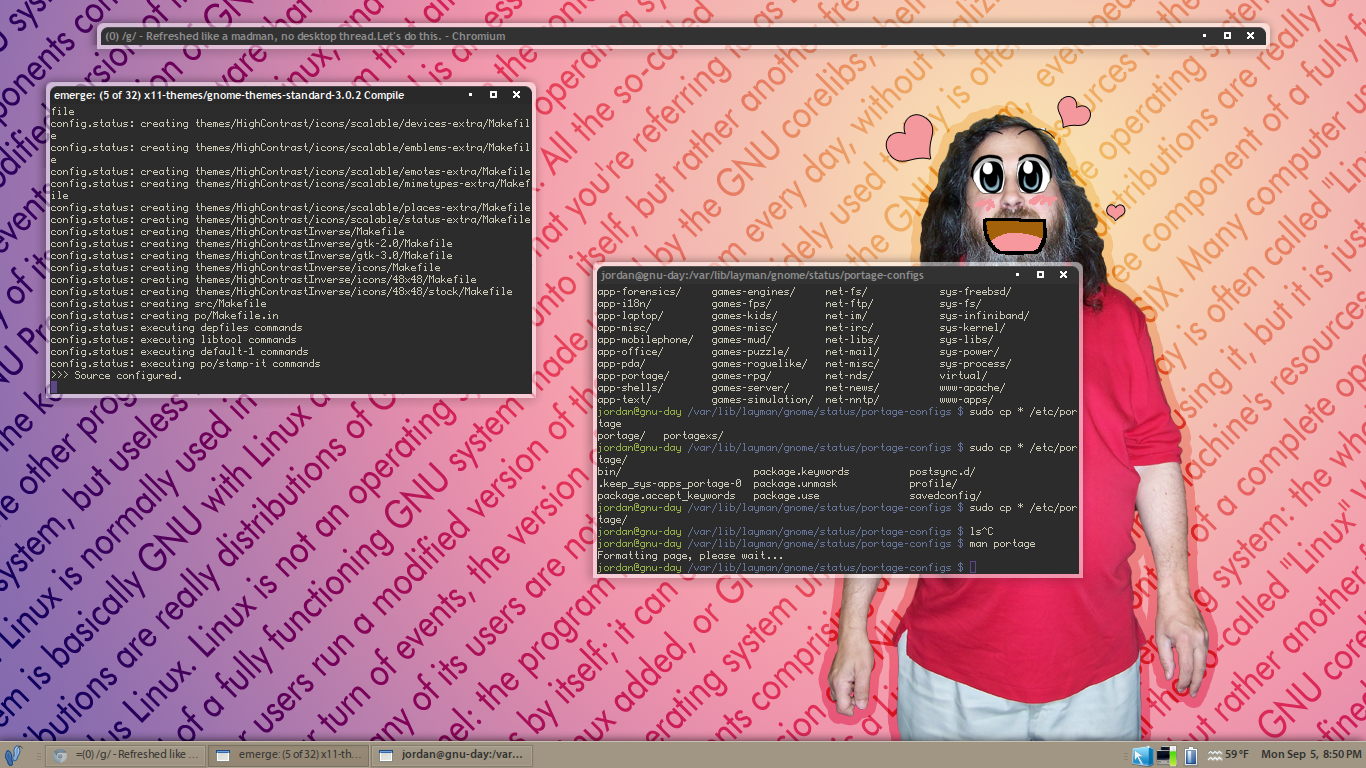Click the 'creating po/Makefile.in' line
The width and height of the screenshot is (1366, 768).
coord(165,316)
